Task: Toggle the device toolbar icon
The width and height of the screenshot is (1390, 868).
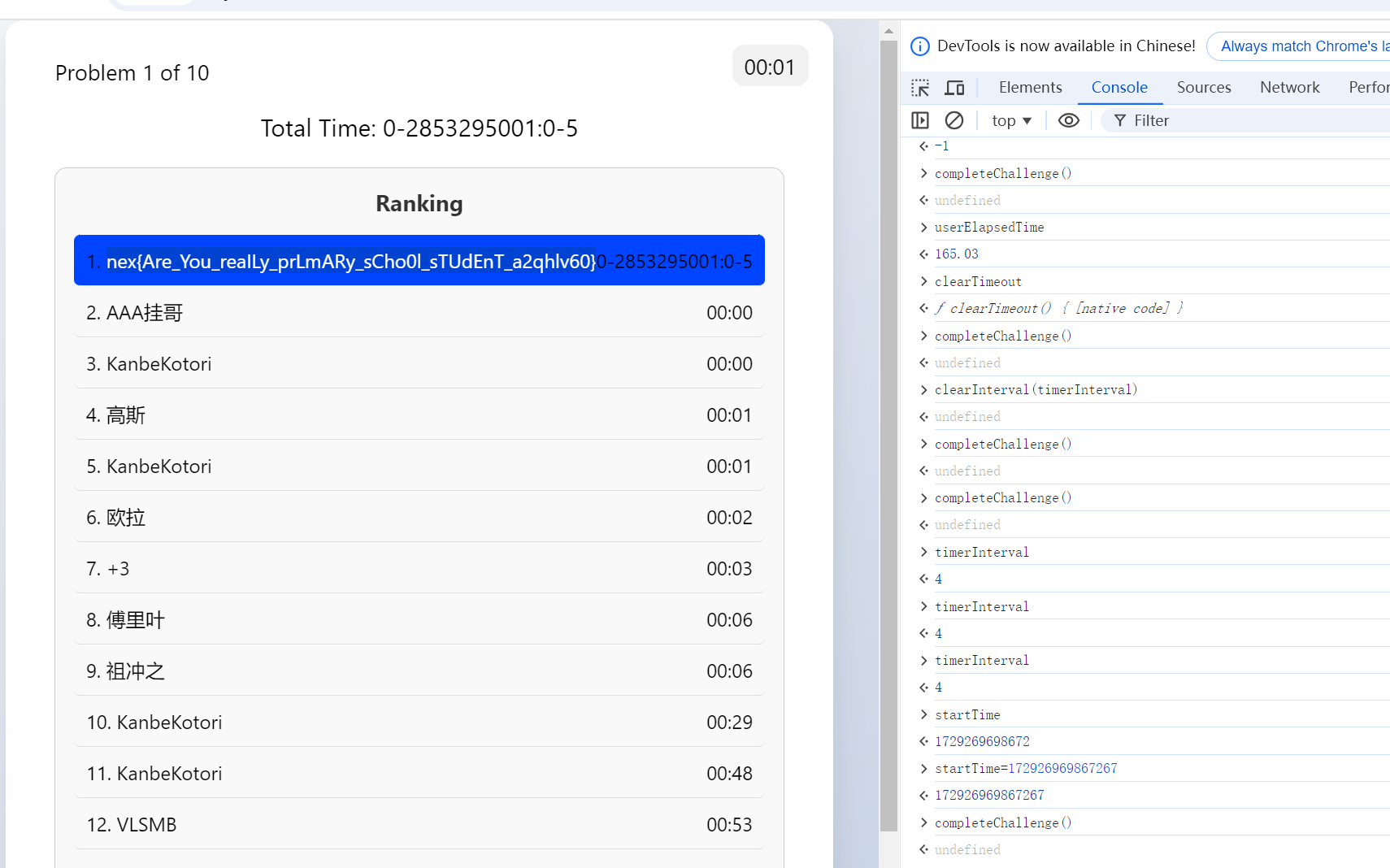Action: [x=954, y=88]
